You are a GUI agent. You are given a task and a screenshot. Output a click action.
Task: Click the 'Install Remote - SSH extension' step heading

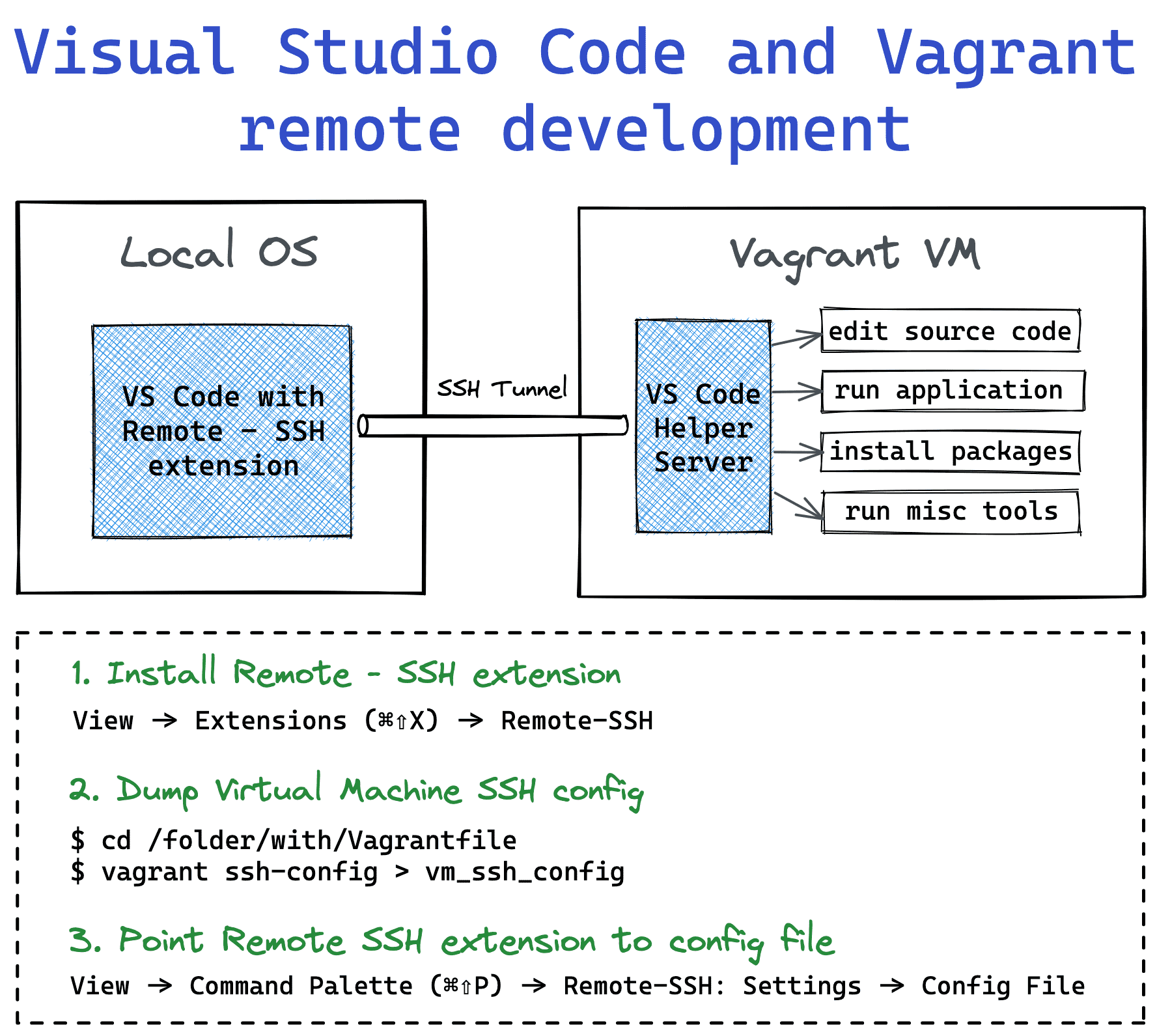[346, 673]
